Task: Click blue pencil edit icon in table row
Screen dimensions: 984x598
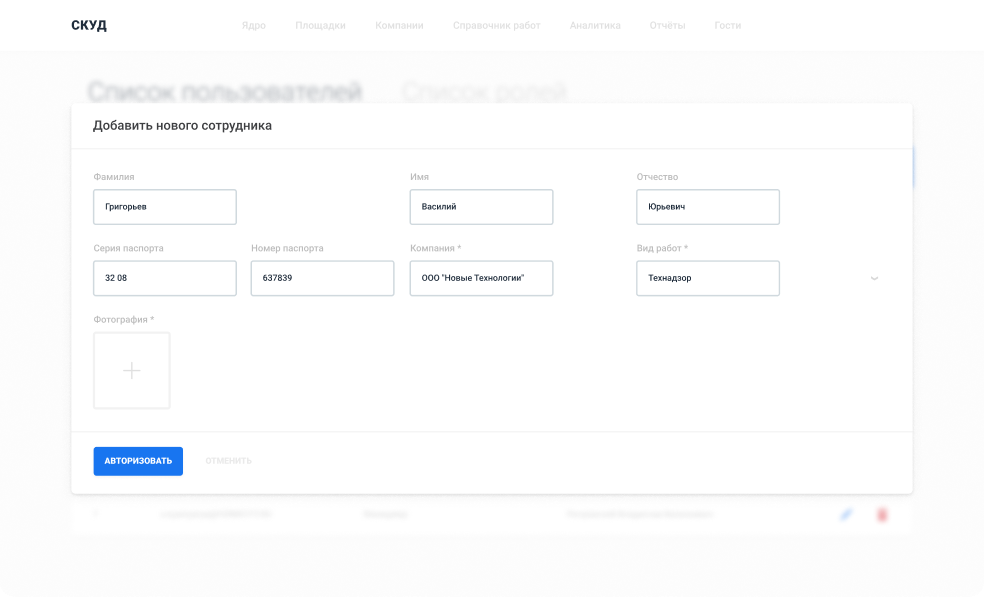Action: click(846, 515)
